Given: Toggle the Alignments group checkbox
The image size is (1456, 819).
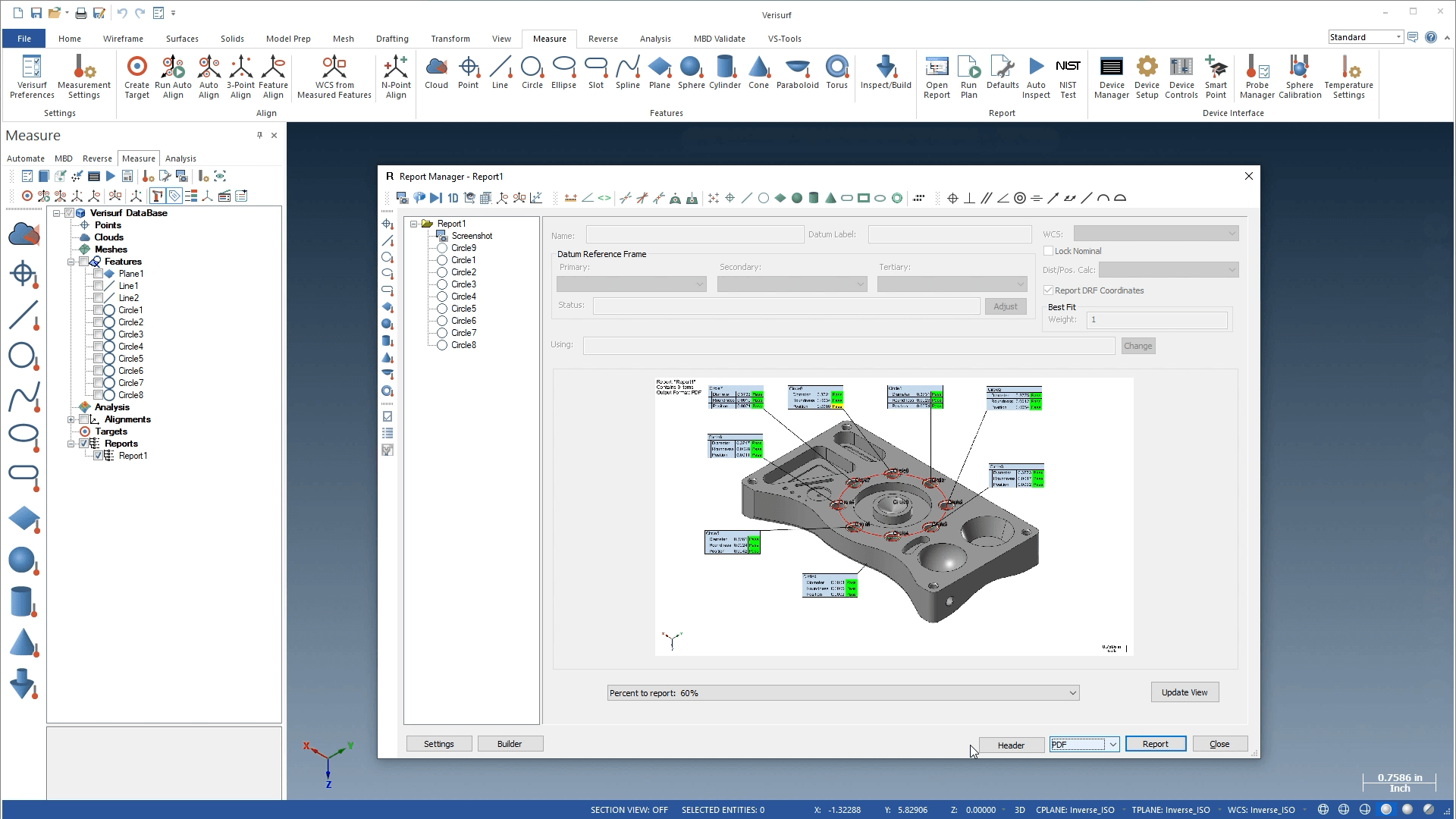Looking at the screenshot, I should pyautogui.click(x=83, y=419).
